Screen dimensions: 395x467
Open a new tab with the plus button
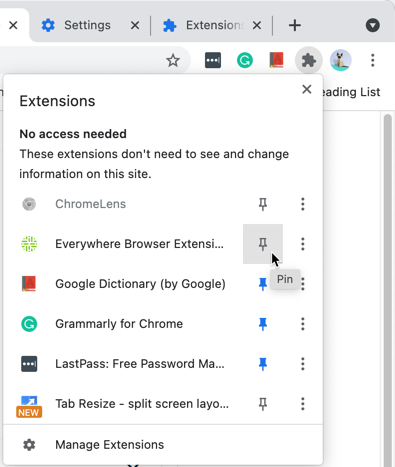(295, 25)
